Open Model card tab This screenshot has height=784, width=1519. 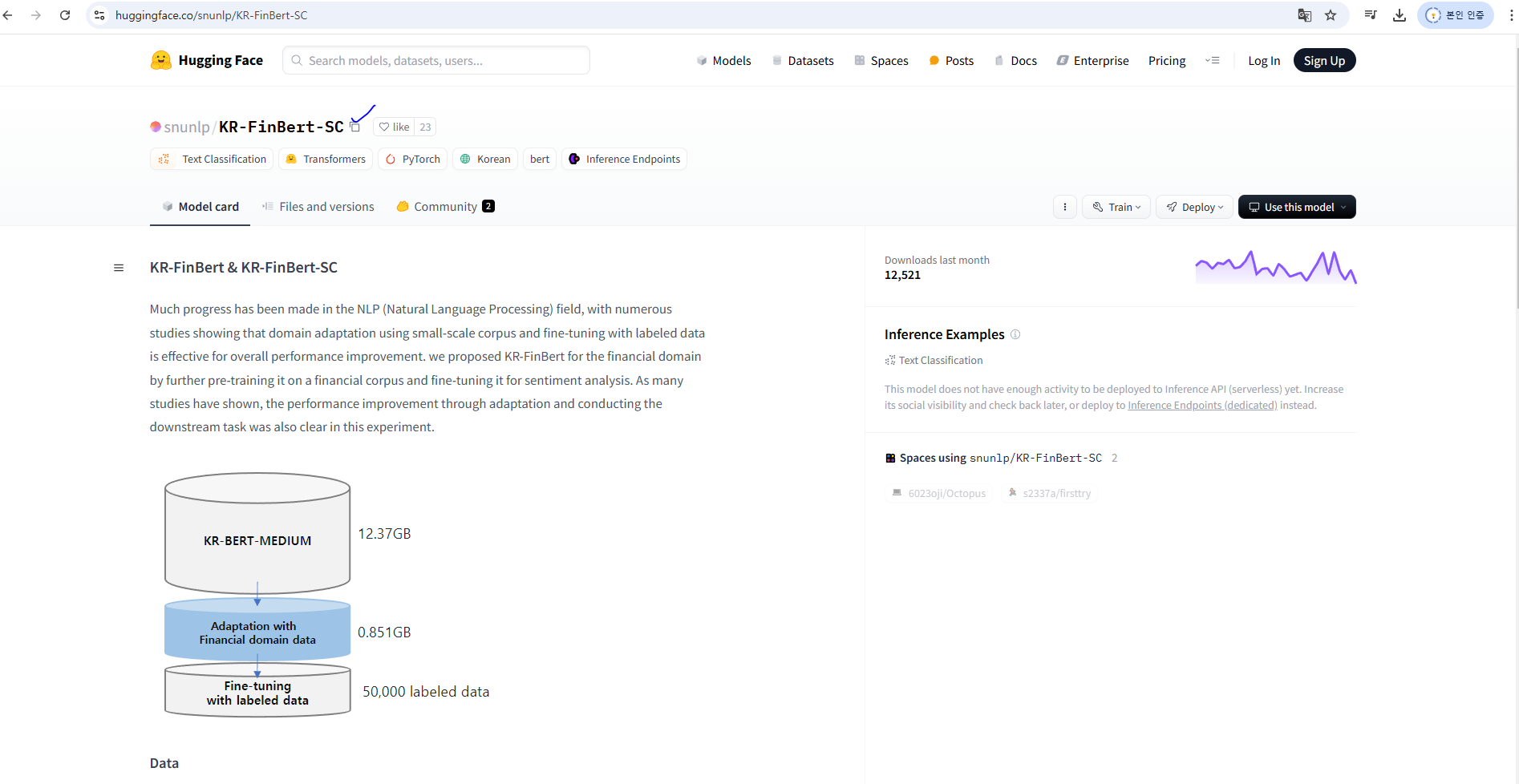pos(201,207)
